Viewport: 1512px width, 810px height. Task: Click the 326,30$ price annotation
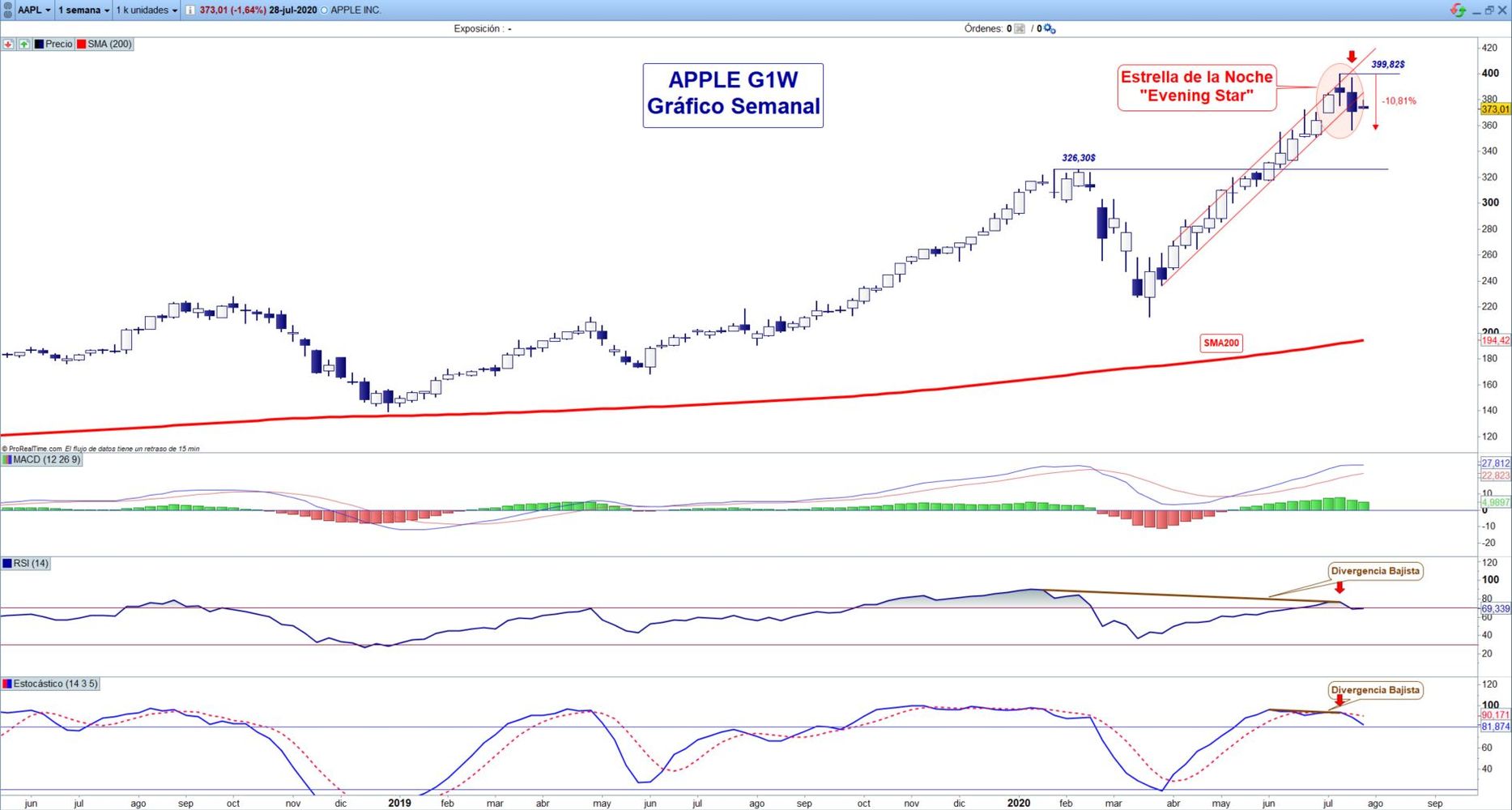[1079, 158]
